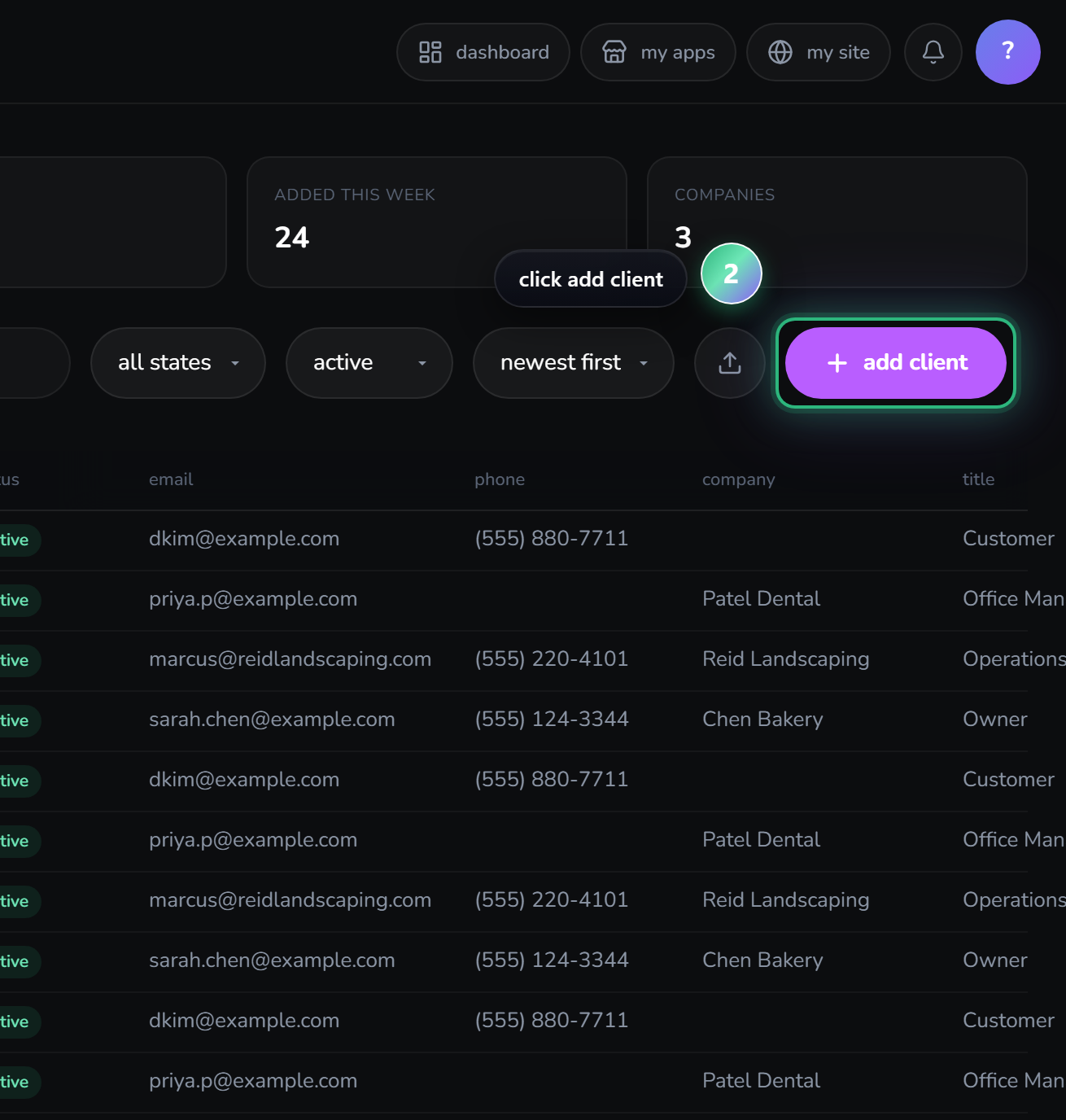
Task: Click the first (555) 124-3344 phone
Action: (x=552, y=720)
